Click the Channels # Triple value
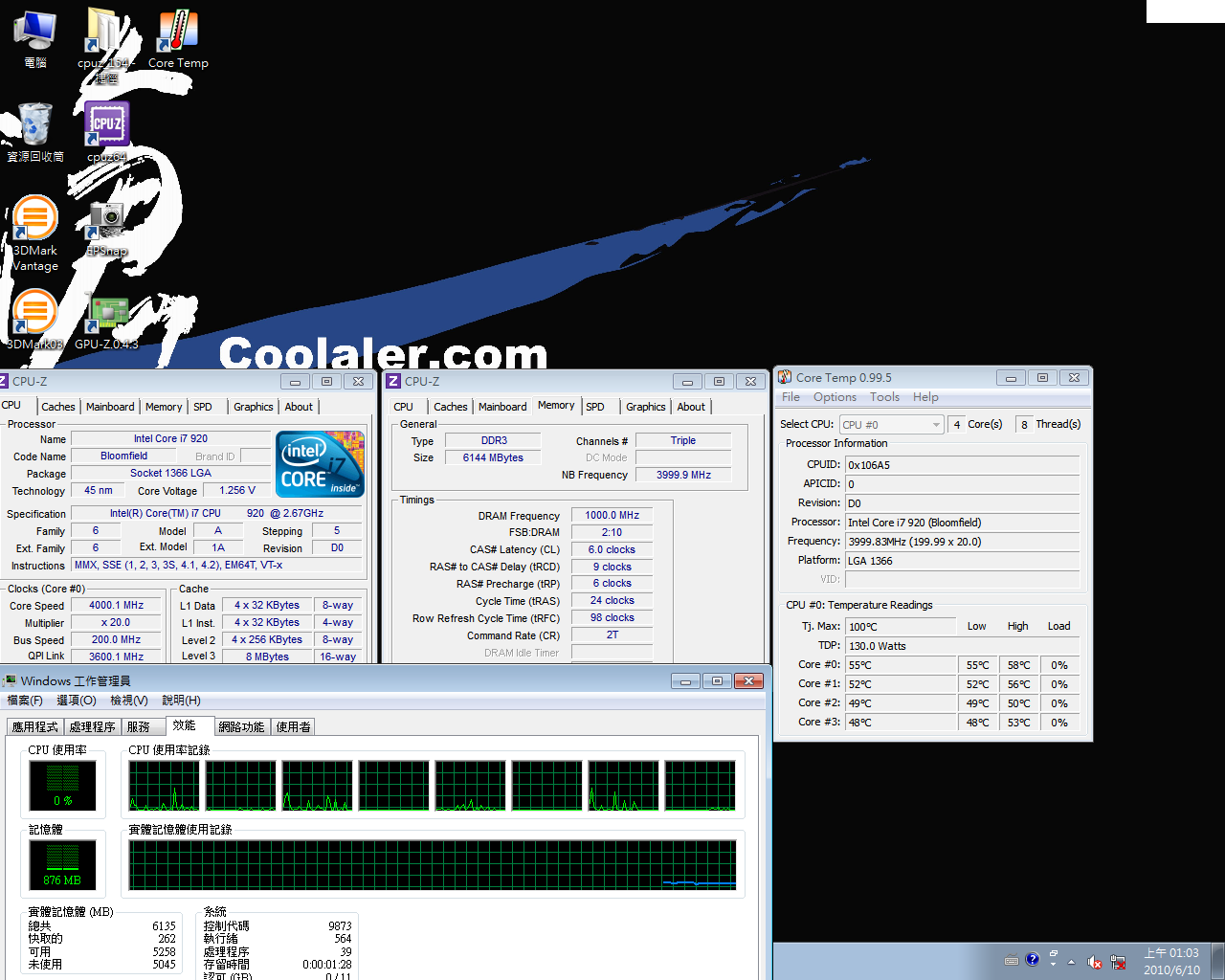This screenshot has width=1225, height=980. tap(683, 440)
